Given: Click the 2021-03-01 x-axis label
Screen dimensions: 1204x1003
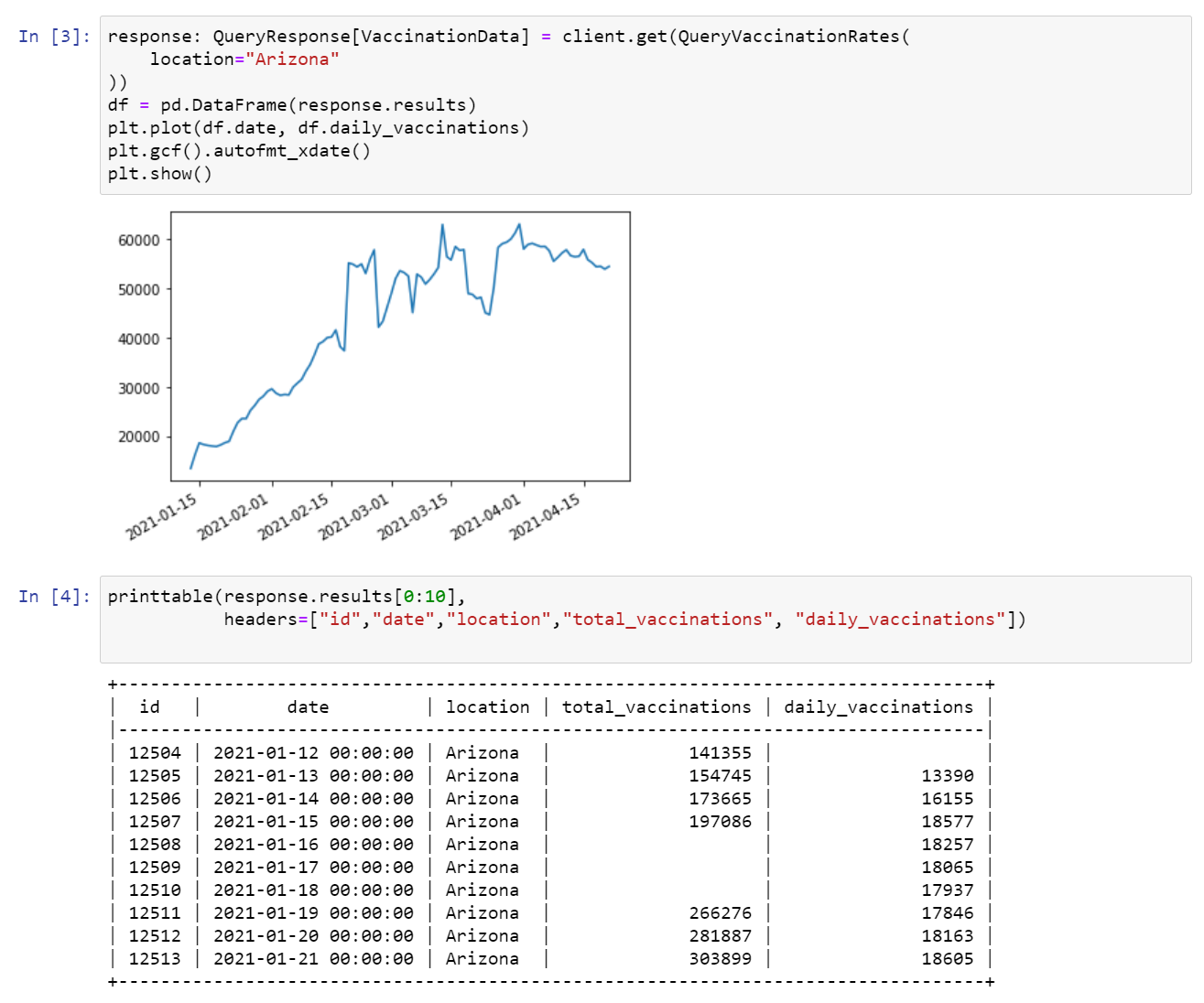Looking at the screenshot, I should click(x=353, y=517).
